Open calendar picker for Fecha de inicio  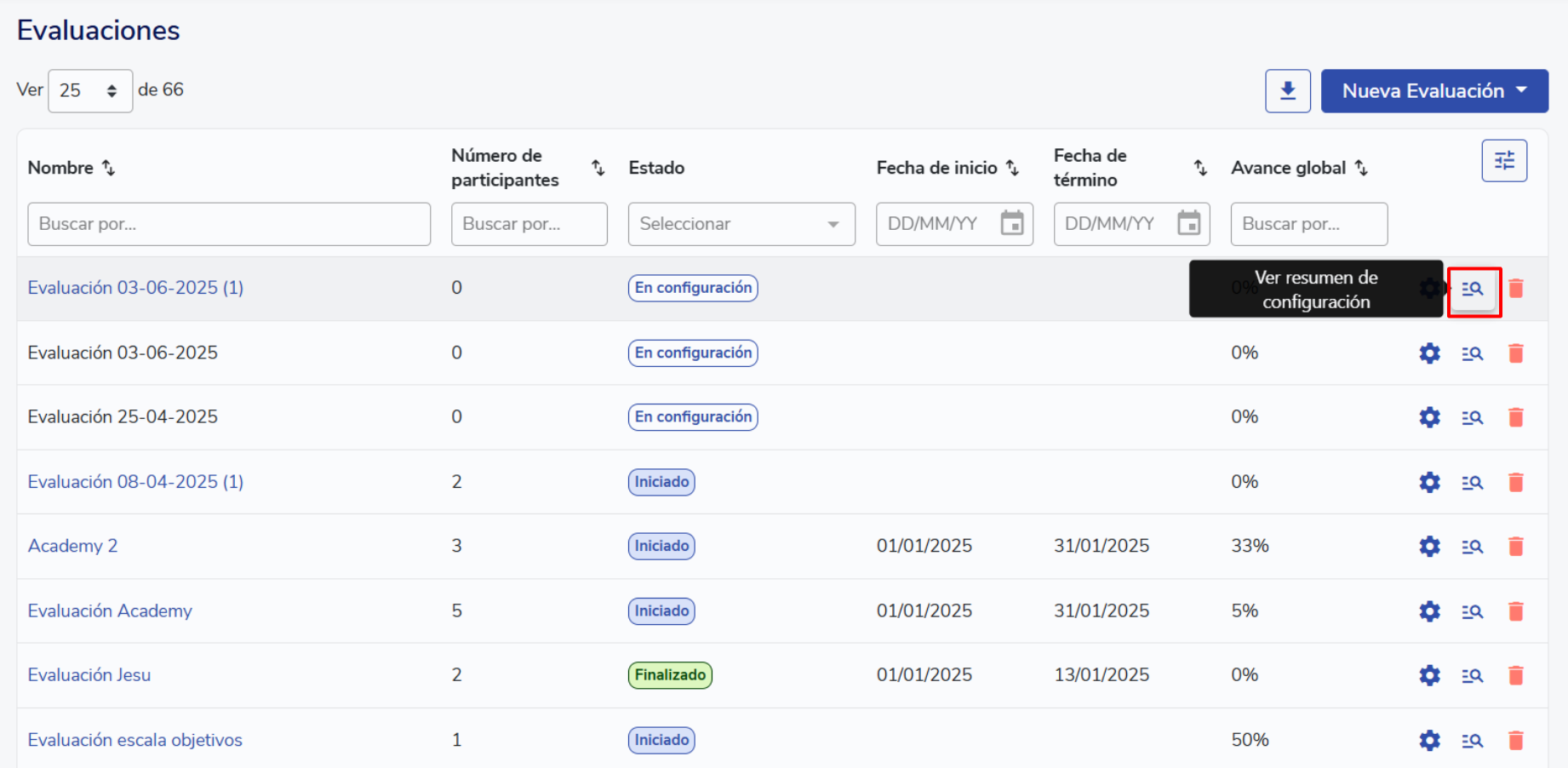[1011, 224]
